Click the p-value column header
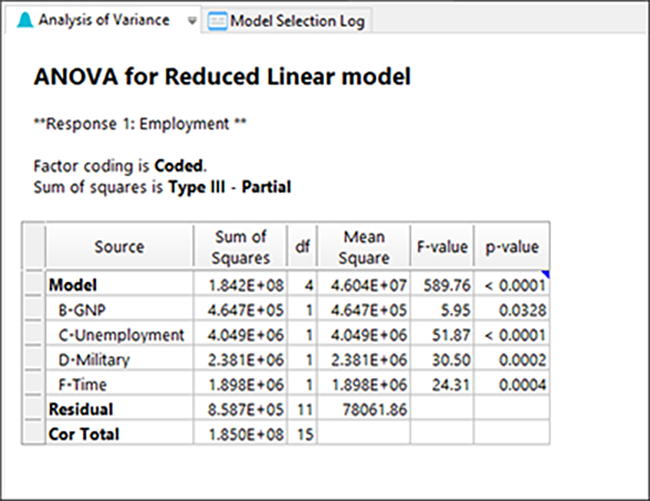The width and height of the screenshot is (650, 501). [x=512, y=247]
